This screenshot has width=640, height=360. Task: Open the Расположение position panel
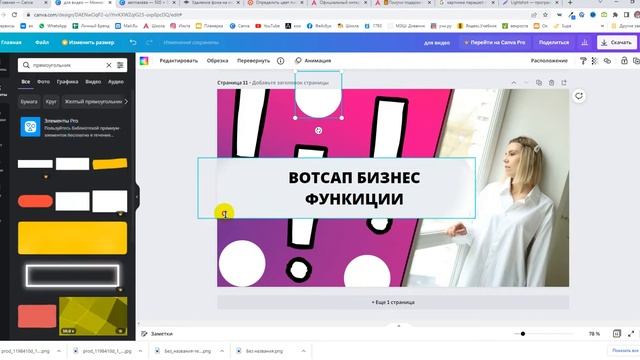[549, 61]
